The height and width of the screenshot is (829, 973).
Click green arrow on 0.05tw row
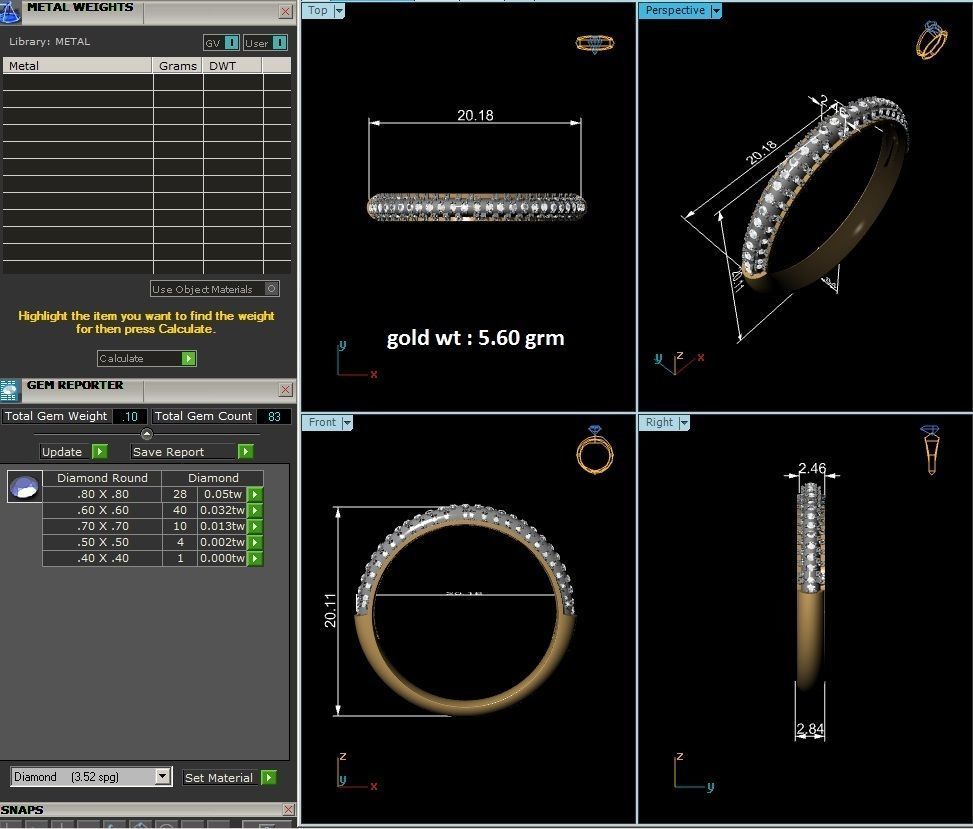pyautogui.click(x=254, y=494)
